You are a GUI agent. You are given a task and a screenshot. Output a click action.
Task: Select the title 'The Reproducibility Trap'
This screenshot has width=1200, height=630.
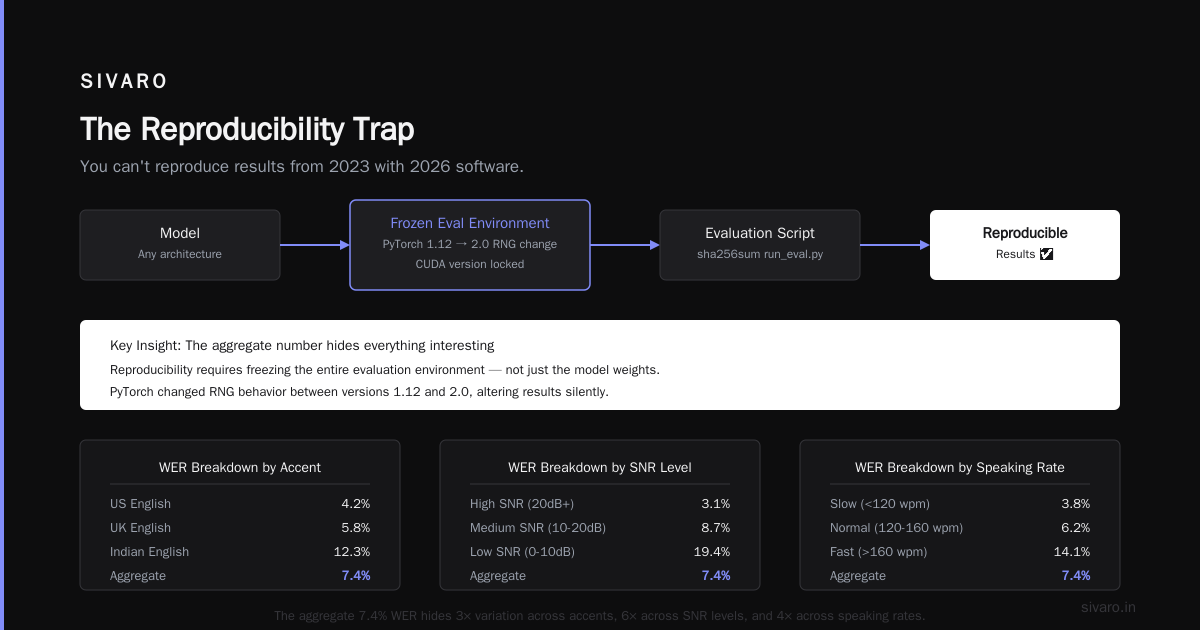pyautogui.click(x=247, y=130)
